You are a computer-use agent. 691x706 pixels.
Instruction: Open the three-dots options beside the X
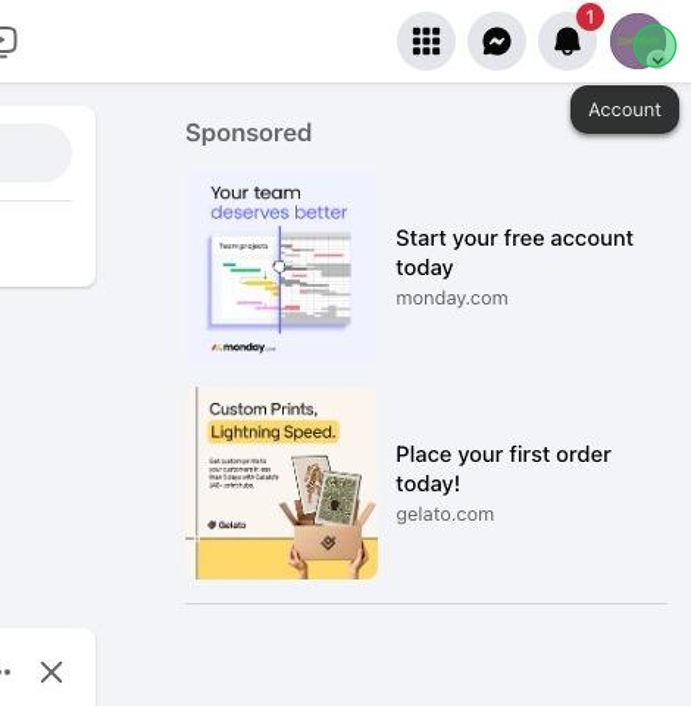point(5,672)
